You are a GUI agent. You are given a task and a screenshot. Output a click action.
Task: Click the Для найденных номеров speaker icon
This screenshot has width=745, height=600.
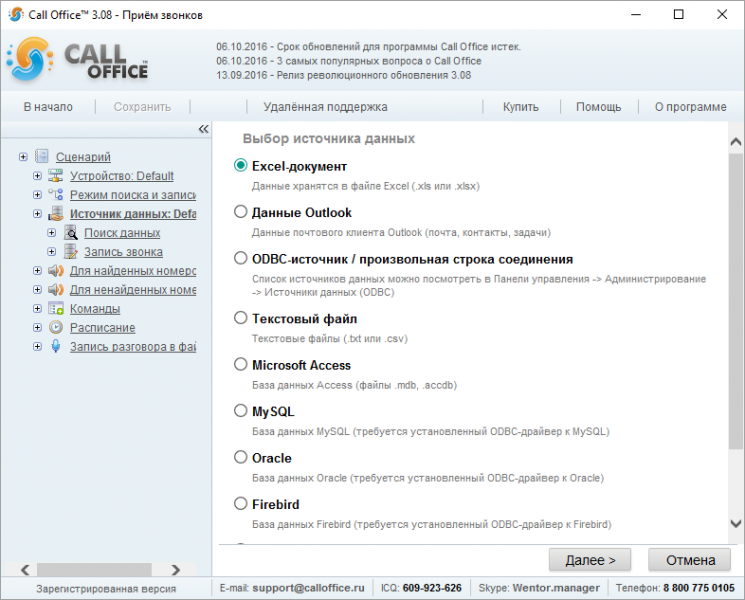pyautogui.click(x=56, y=270)
